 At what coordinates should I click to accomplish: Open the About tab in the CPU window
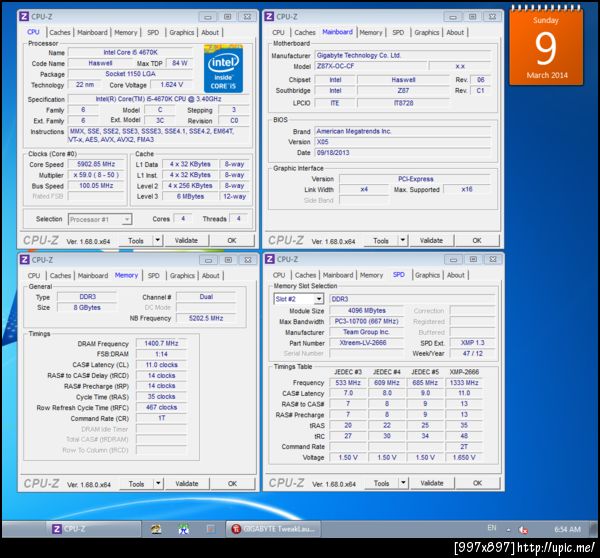pos(210,33)
